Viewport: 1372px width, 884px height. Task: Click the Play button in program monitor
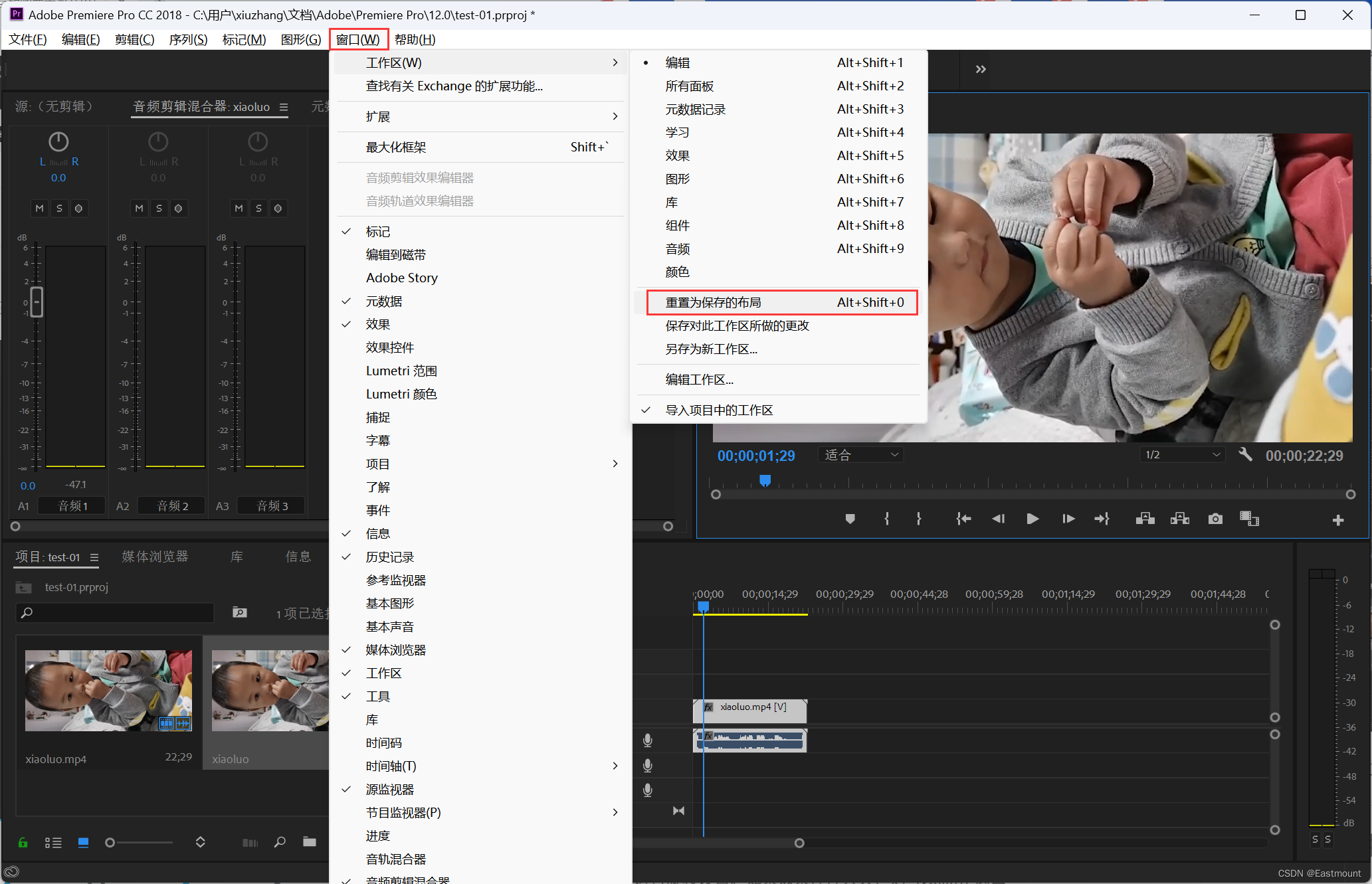1032,519
